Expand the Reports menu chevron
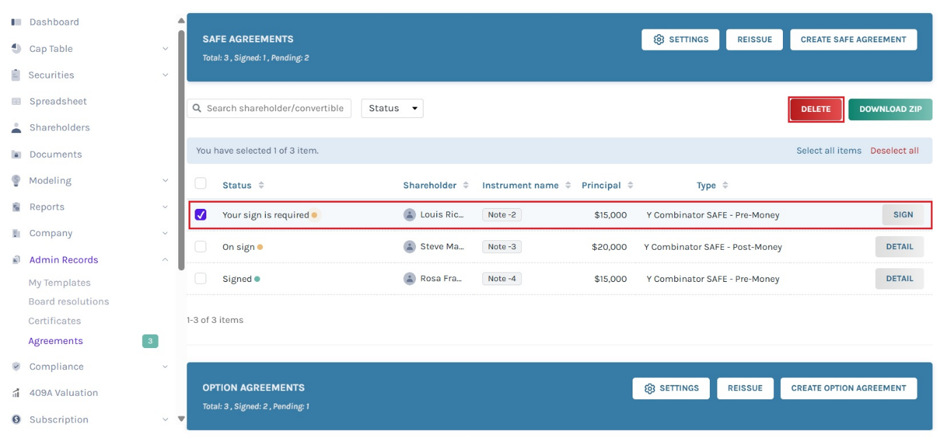The width and height of the screenshot is (940, 445). (x=165, y=207)
